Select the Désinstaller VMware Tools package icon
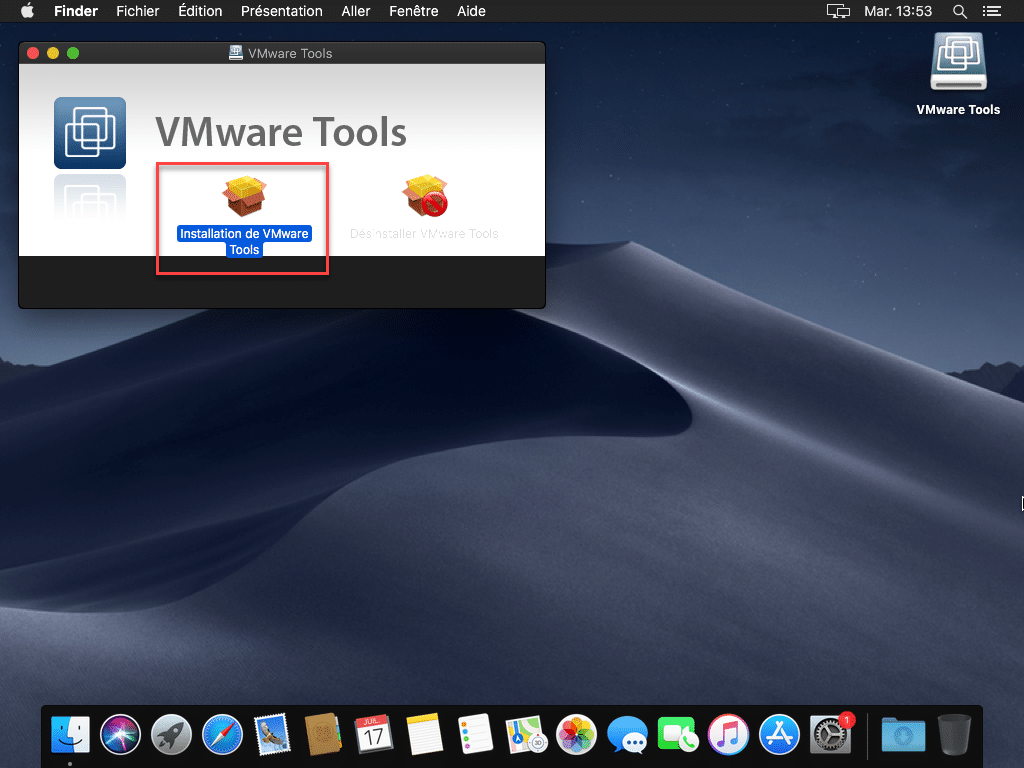Screen dimensions: 1024x768 425,196
